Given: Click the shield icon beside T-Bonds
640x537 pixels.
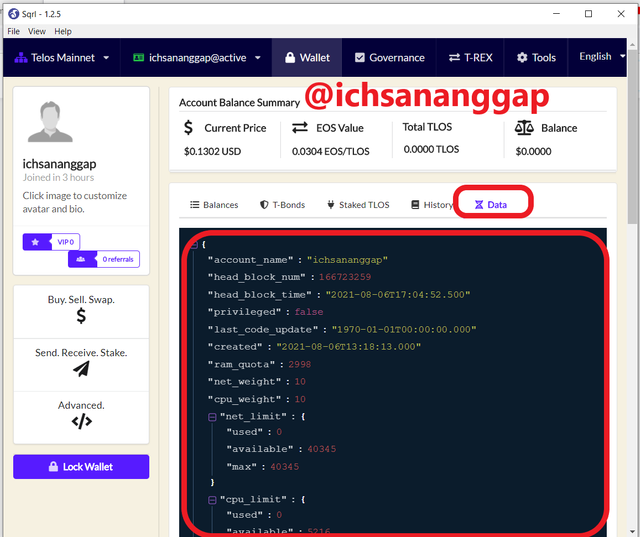Looking at the screenshot, I should pos(264,204).
